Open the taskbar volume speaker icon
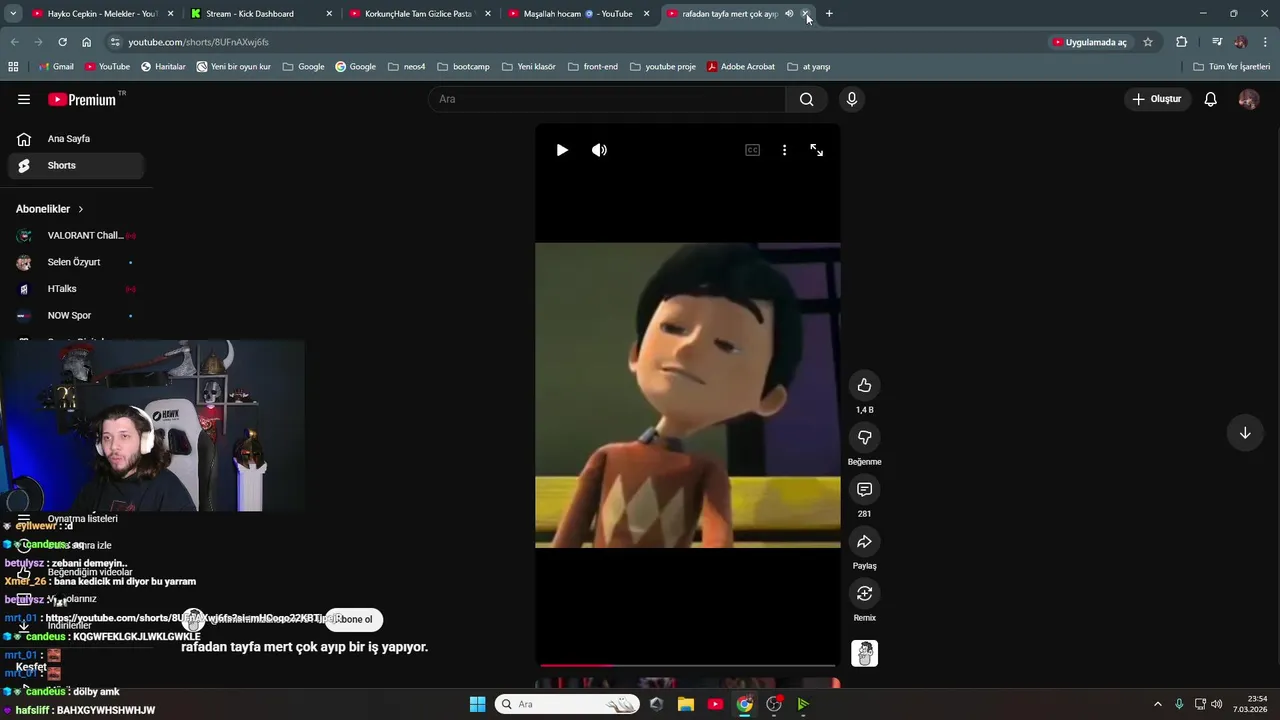This screenshot has width=1280, height=720. point(1217,704)
